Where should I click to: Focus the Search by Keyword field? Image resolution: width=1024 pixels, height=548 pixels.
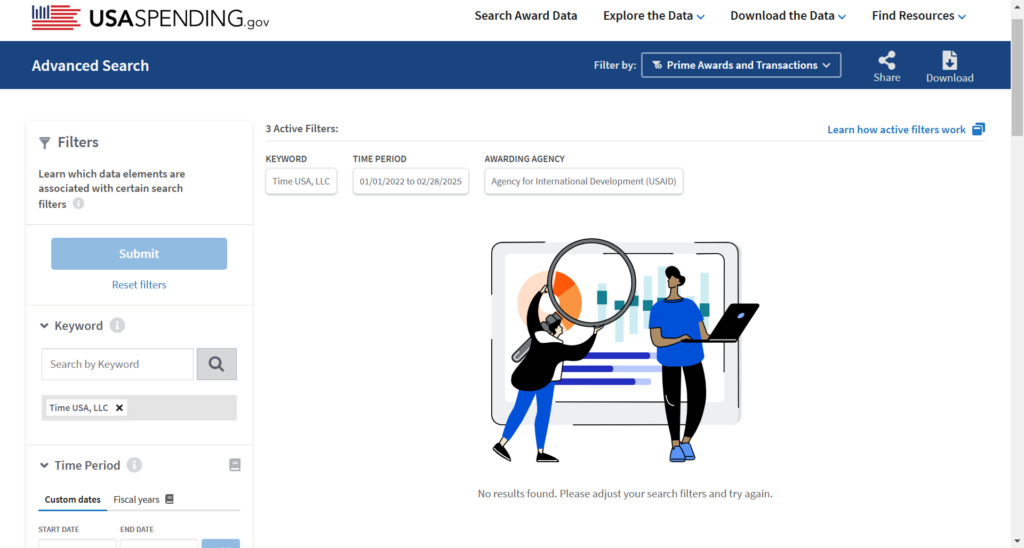118,364
